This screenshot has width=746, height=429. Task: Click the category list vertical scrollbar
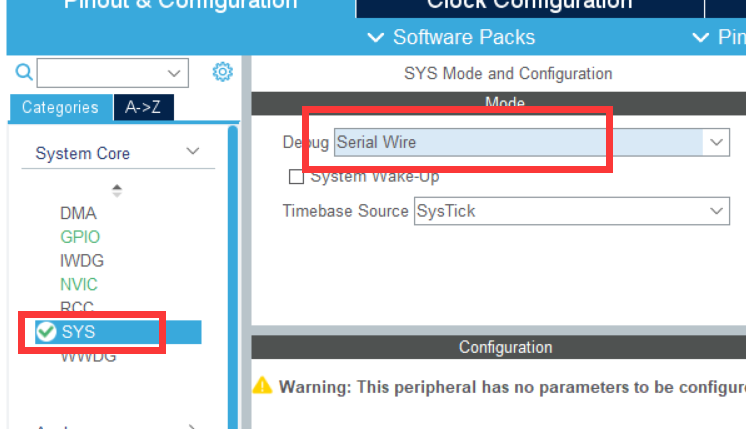(233, 277)
